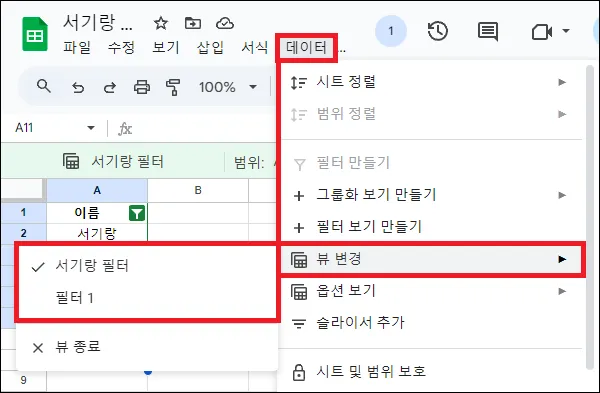The width and height of the screenshot is (600, 393).
Task: Select column B header
Action: [198, 190]
